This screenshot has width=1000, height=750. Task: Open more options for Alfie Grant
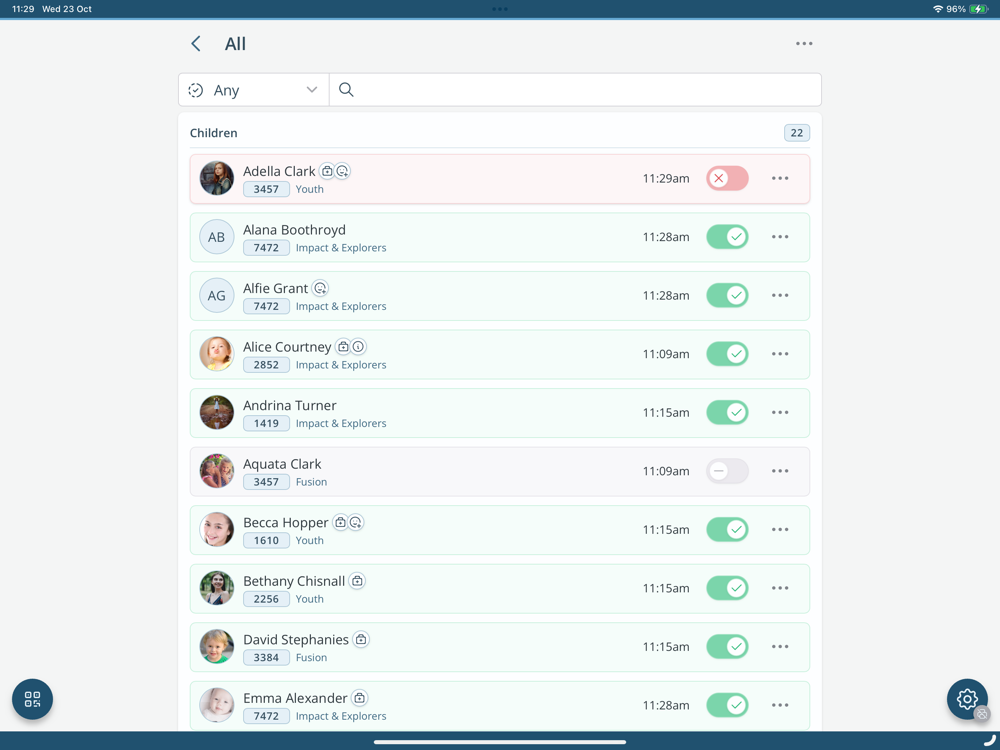(x=780, y=296)
